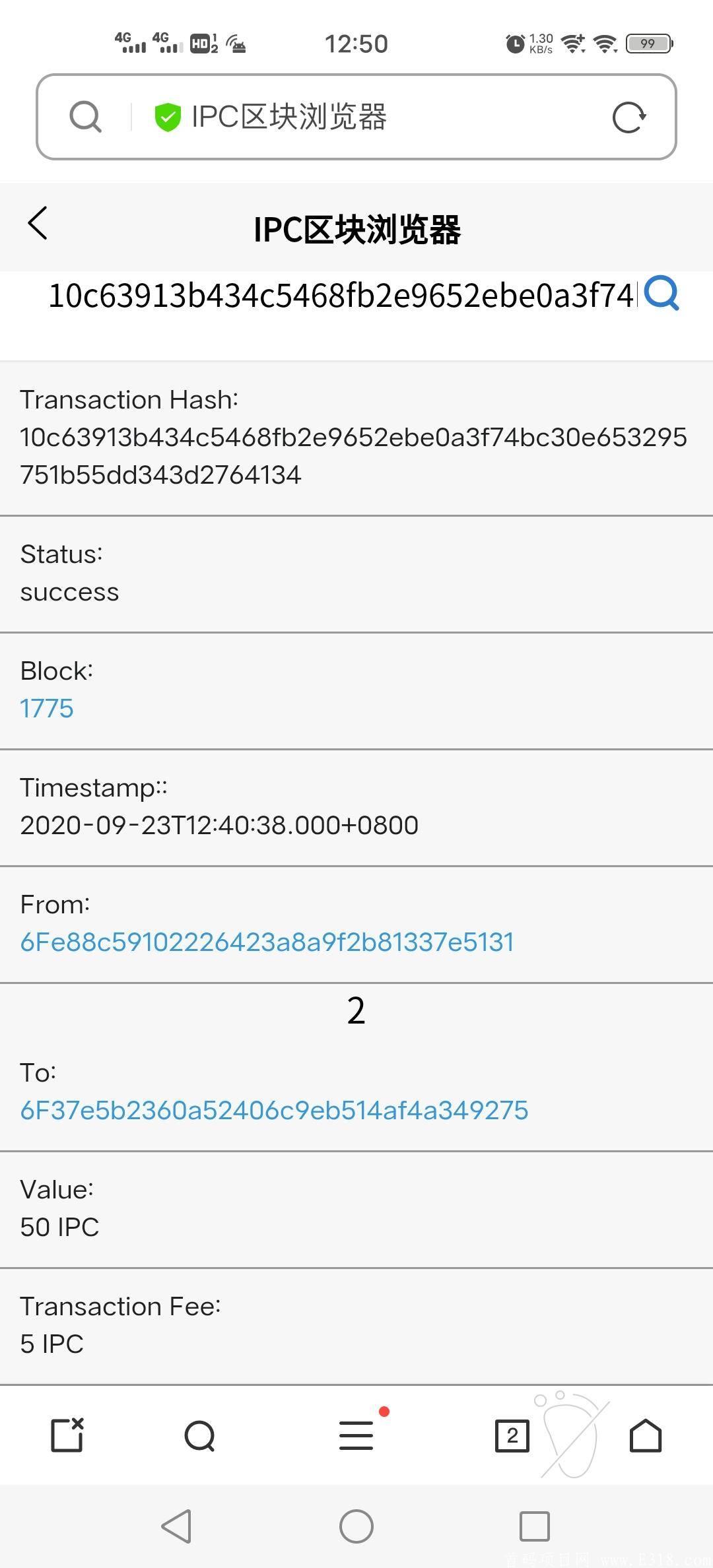Reload the page with the refresh icon
The image size is (713, 1568).
coord(628,117)
